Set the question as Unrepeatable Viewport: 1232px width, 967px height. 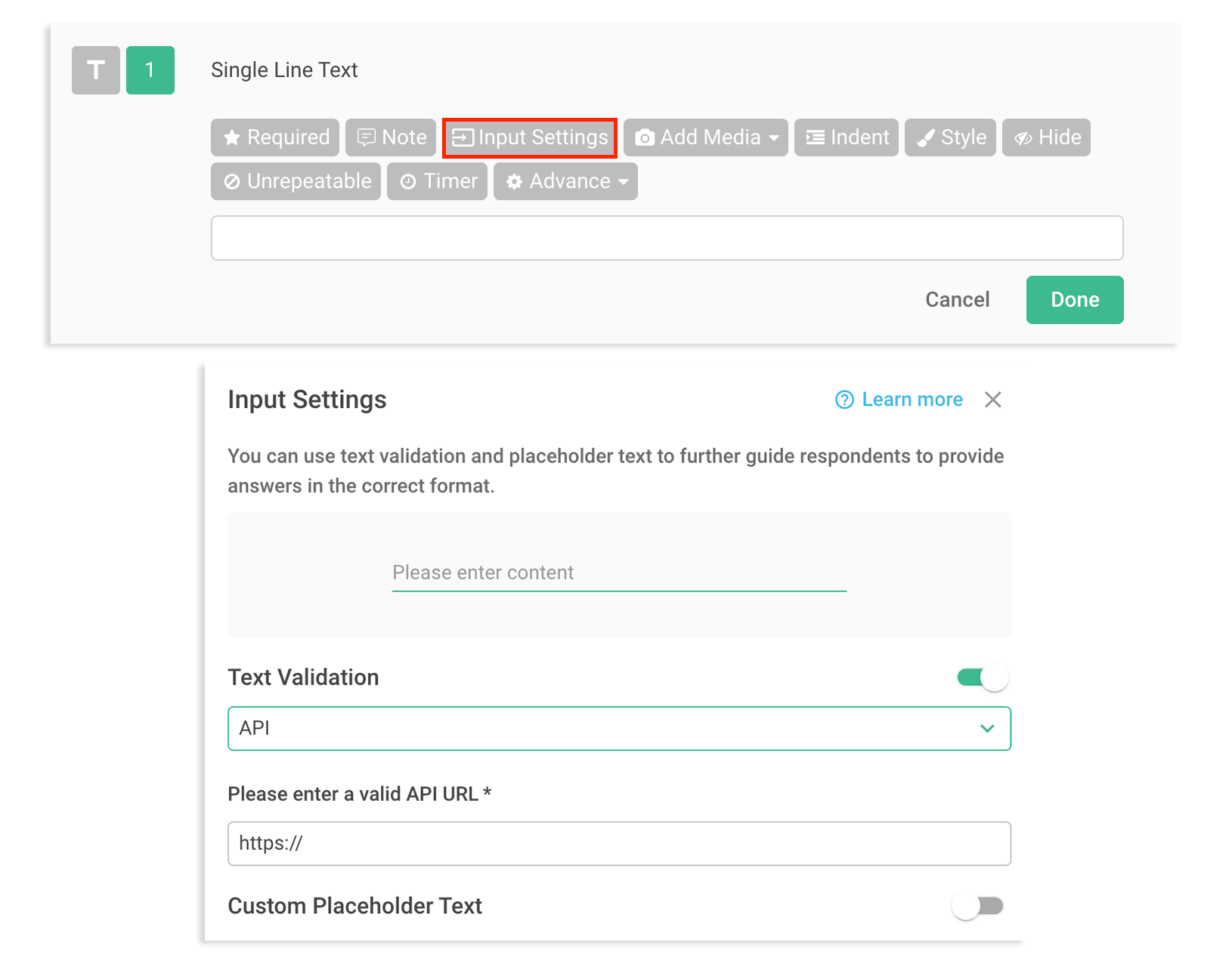[296, 181]
